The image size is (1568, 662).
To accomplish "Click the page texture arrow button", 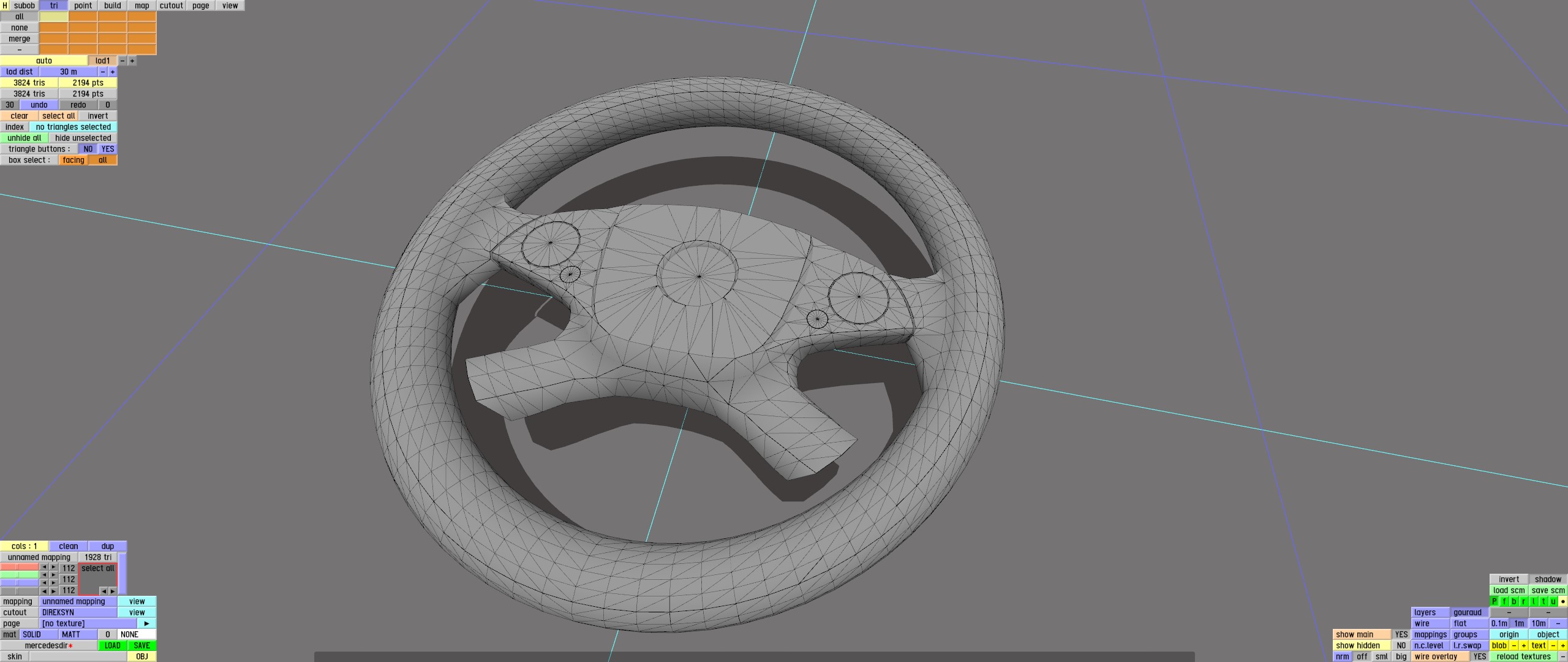I will click(146, 623).
